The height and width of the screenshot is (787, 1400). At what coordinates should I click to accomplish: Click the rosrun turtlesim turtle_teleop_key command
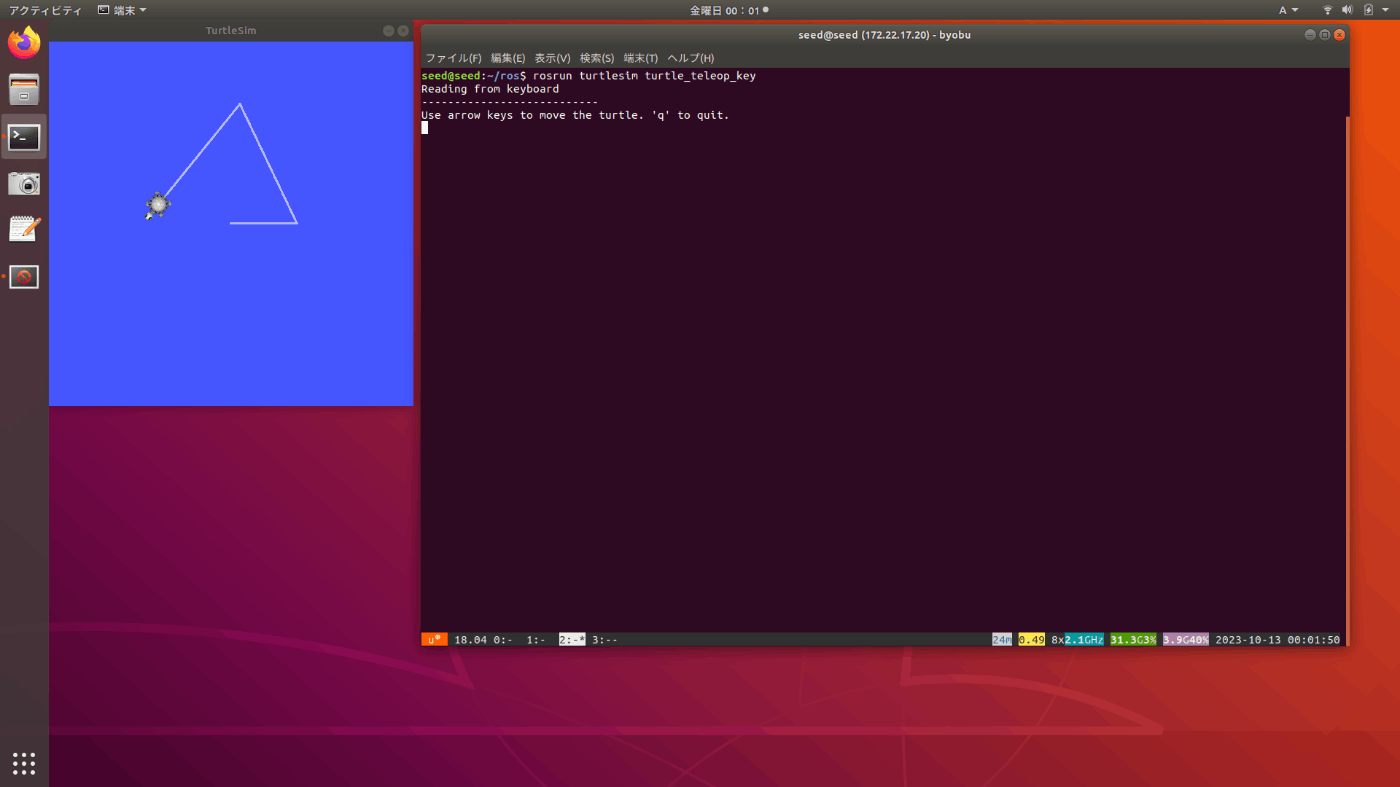coord(644,76)
